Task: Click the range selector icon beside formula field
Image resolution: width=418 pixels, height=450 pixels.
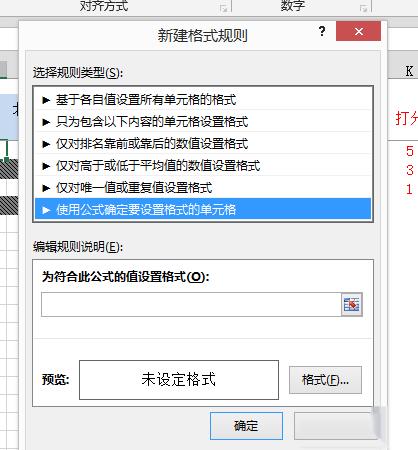Action: 352,304
